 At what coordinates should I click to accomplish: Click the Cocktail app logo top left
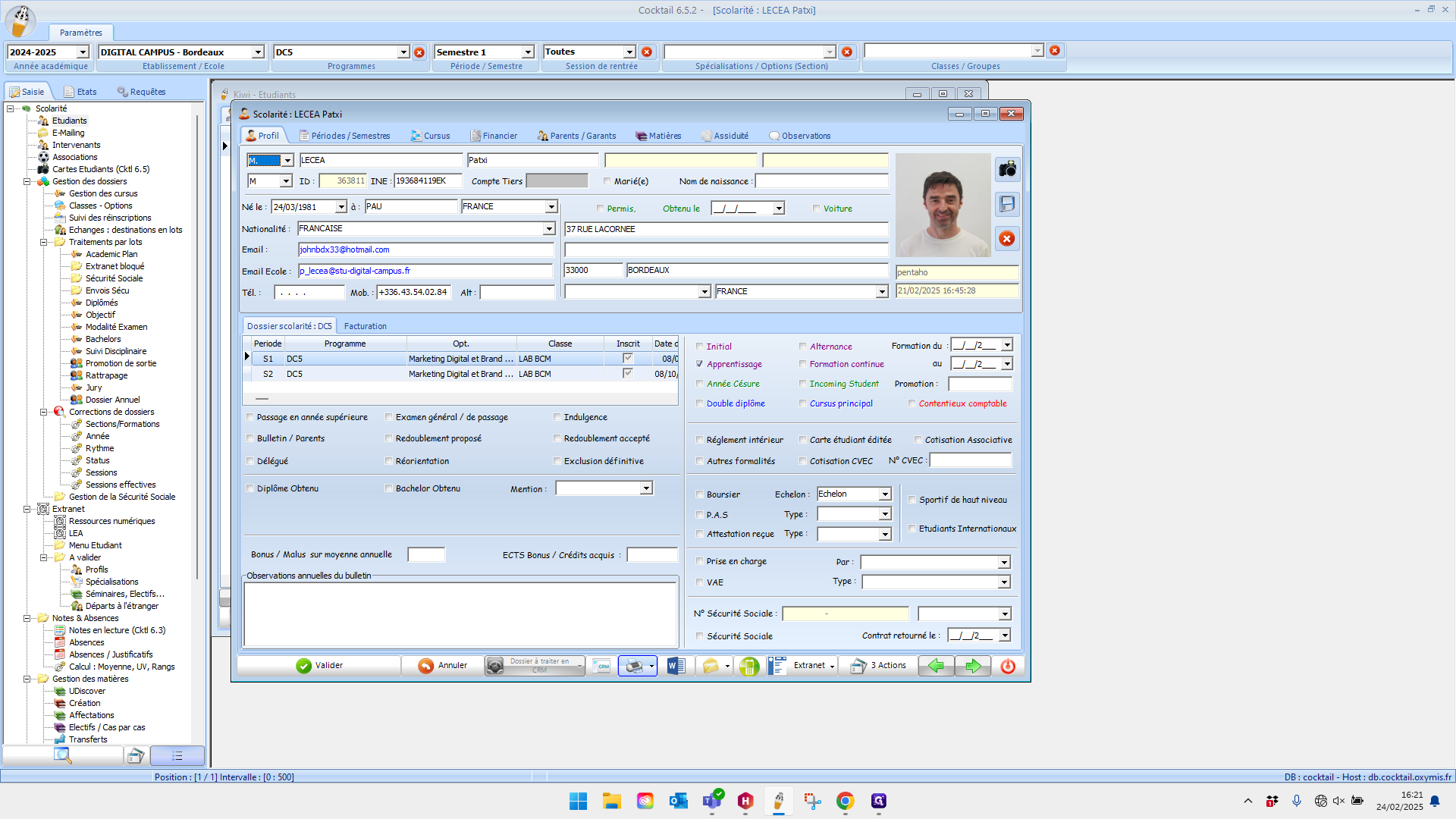click(x=20, y=20)
